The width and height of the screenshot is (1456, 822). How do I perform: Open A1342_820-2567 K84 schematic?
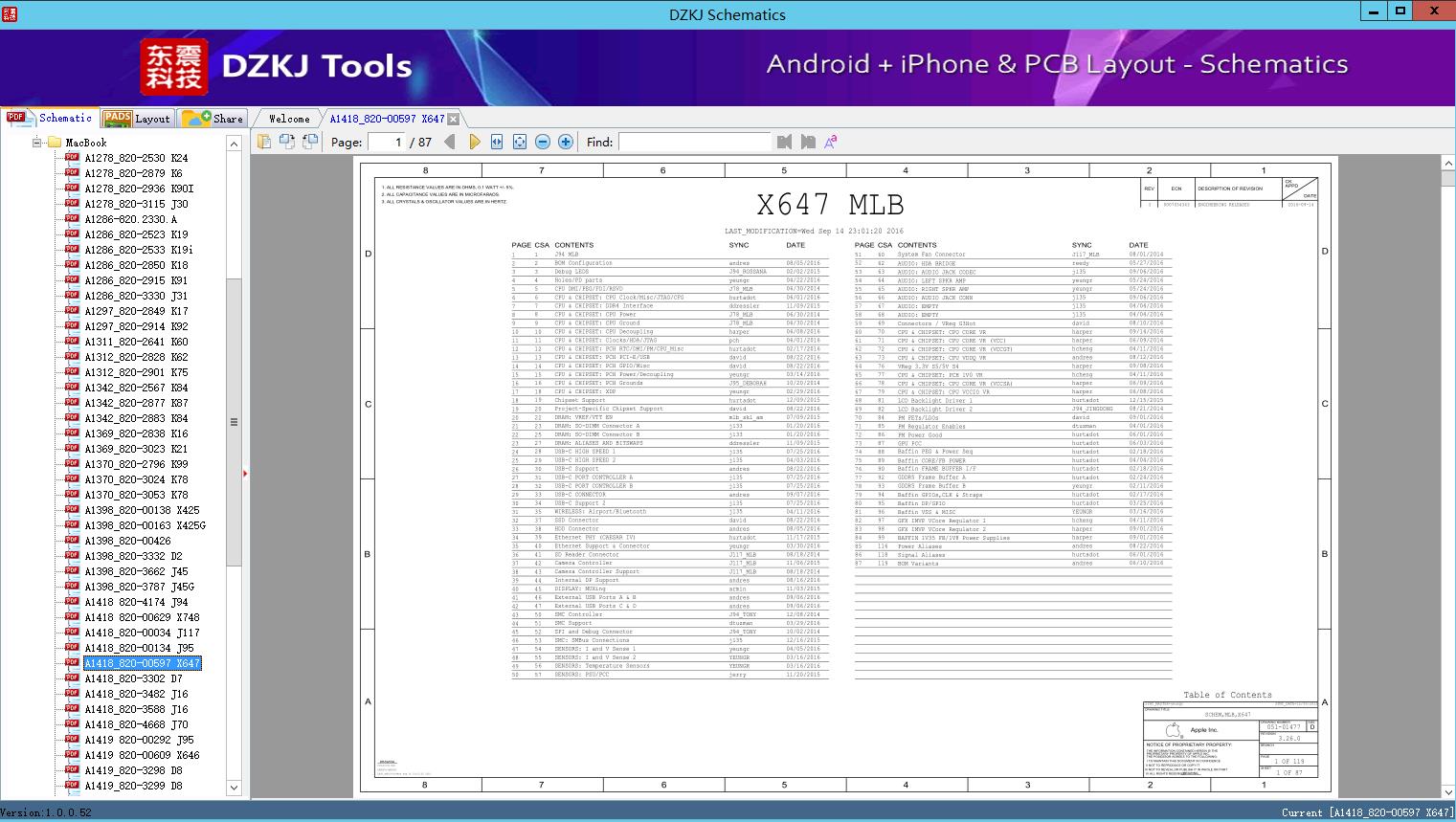(x=136, y=388)
